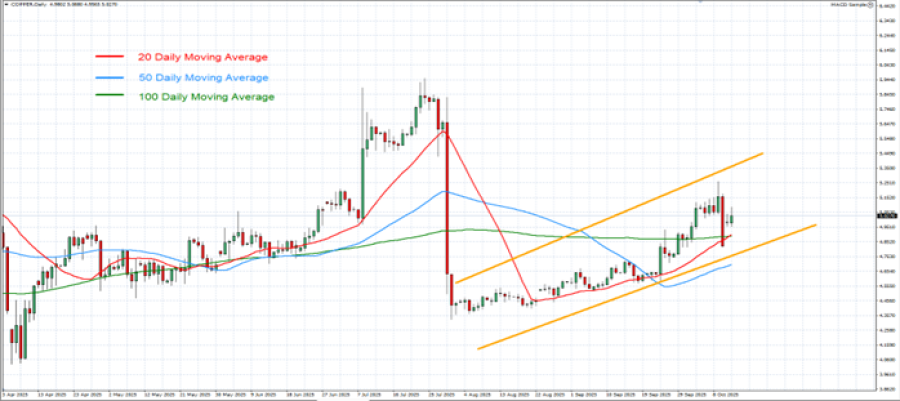Click the 20 Daily Moving Average legend text
This screenshot has height=401, width=900.
204,57
